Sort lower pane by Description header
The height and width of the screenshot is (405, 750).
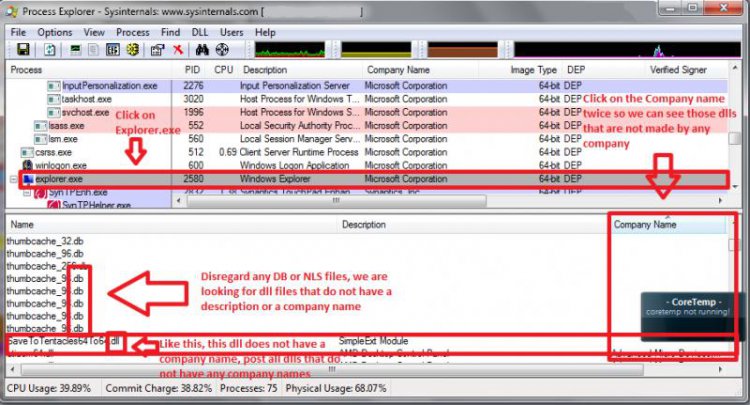click(474, 224)
